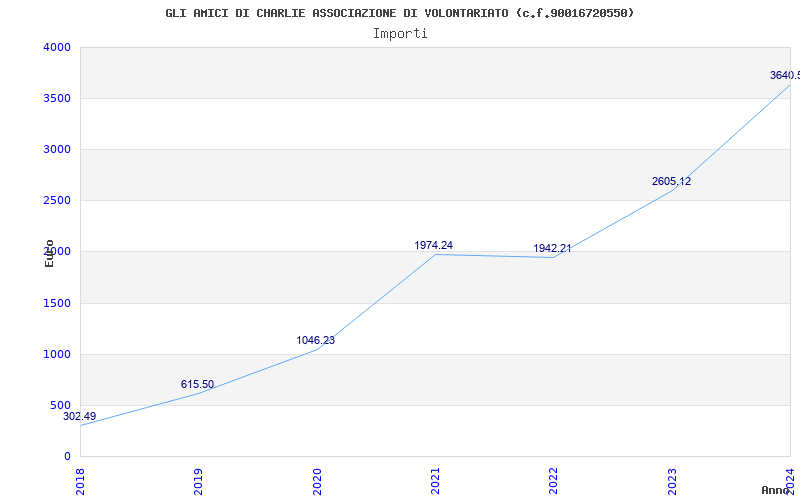Image resolution: width=800 pixels, height=500 pixels.
Task: Click the 1974.24 data label
Action: 434,245
